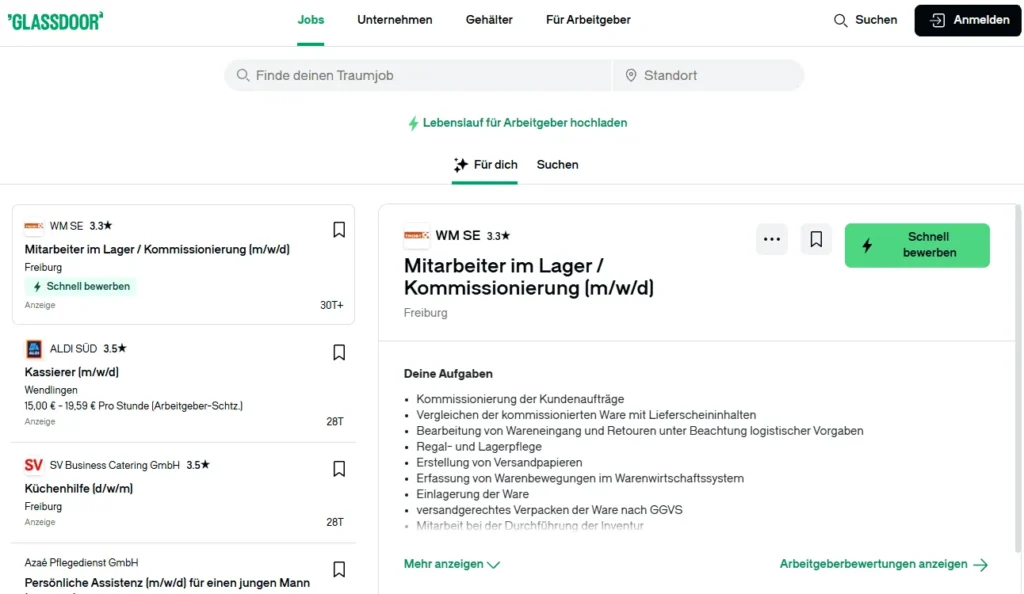
Task: Click the ALDI SÜD company logo
Action: 32,348
